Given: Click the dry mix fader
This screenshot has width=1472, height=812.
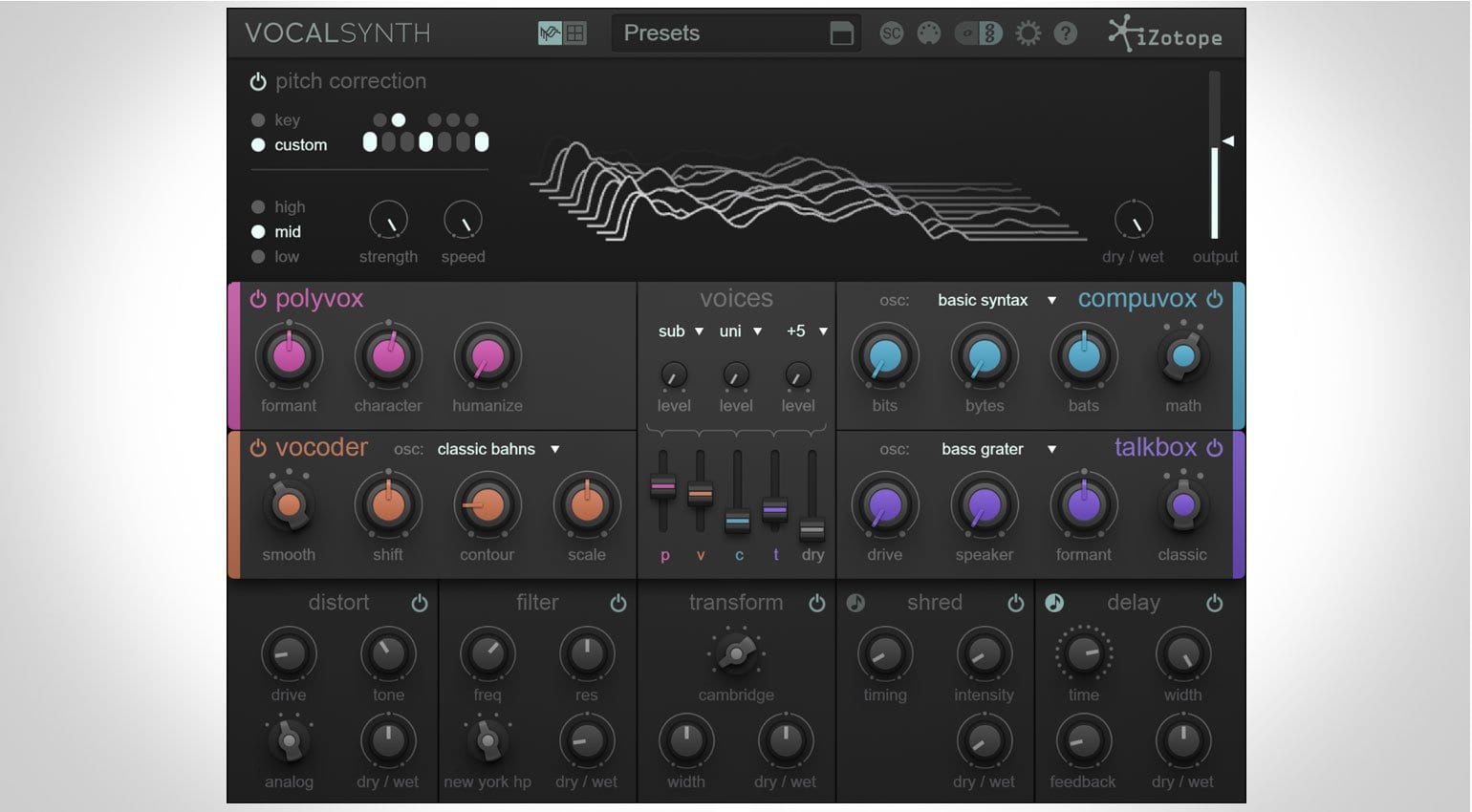Looking at the screenshot, I should 812,529.
